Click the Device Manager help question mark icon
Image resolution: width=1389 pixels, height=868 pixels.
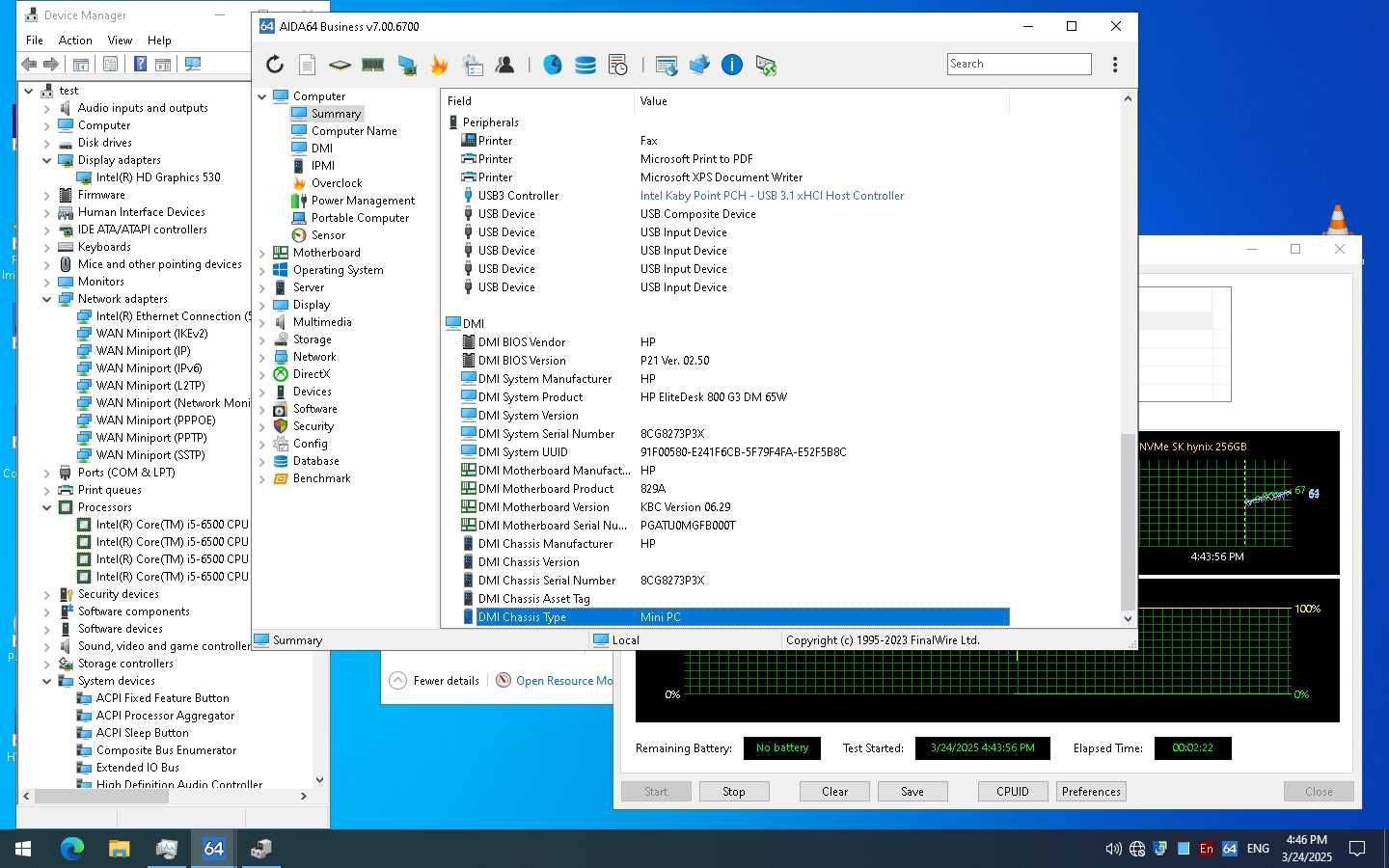(x=140, y=64)
